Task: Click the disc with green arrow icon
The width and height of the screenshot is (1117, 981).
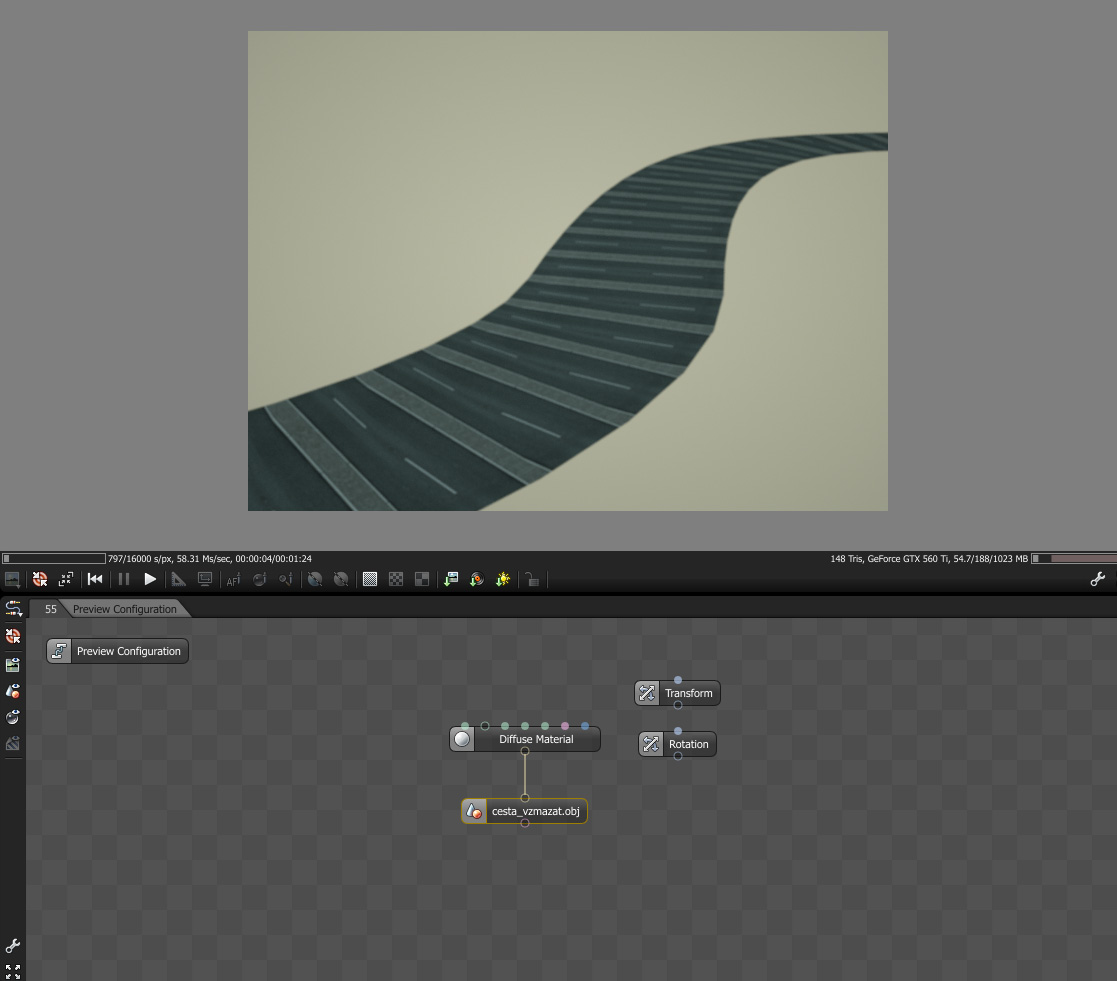Action: (x=477, y=579)
